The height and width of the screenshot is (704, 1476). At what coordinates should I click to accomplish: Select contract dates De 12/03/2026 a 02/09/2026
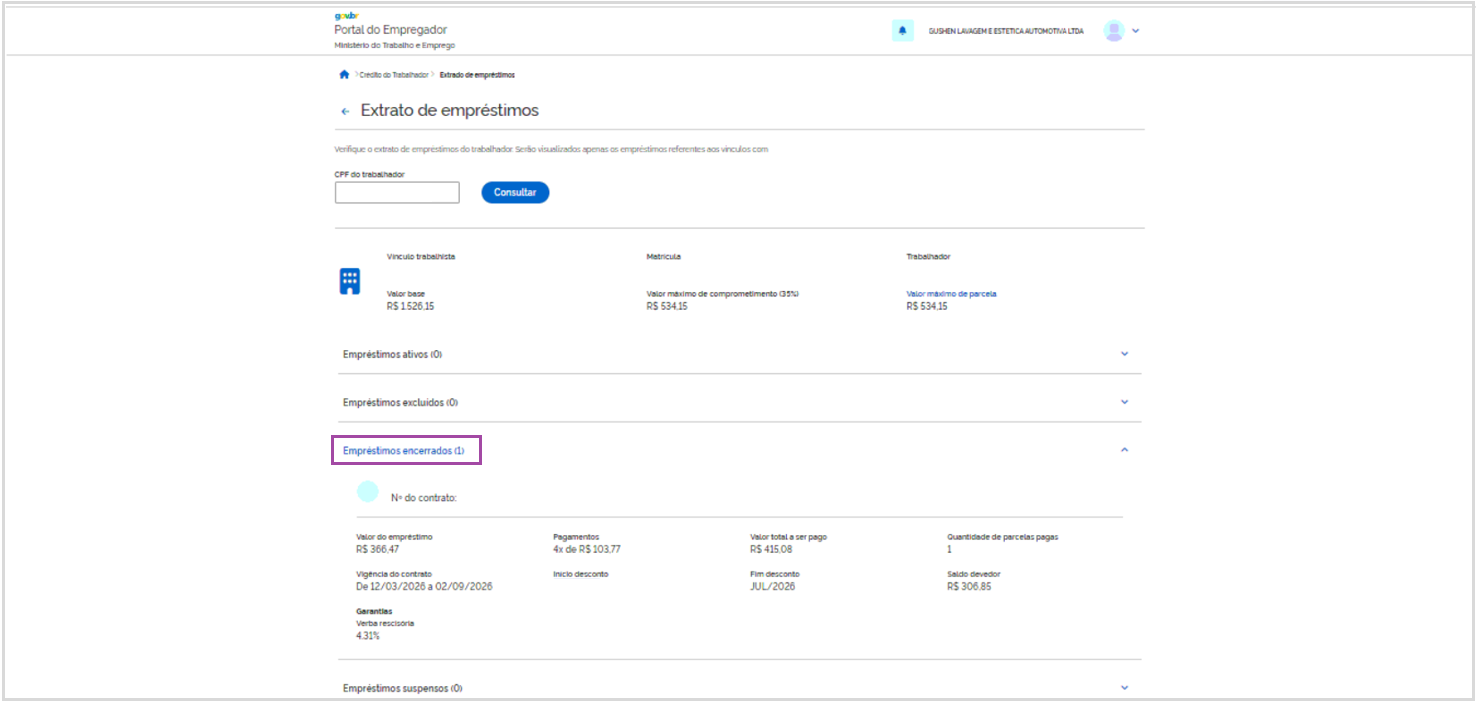click(x=424, y=586)
